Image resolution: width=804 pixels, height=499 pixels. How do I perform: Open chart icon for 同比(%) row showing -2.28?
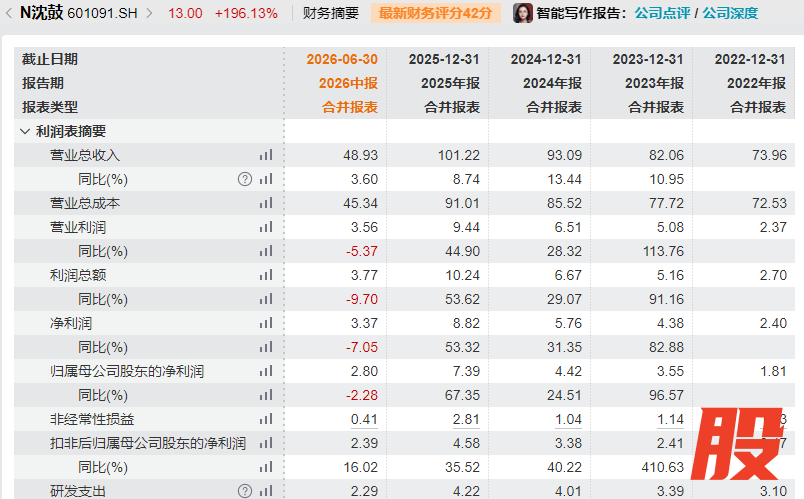pyautogui.click(x=266, y=395)
